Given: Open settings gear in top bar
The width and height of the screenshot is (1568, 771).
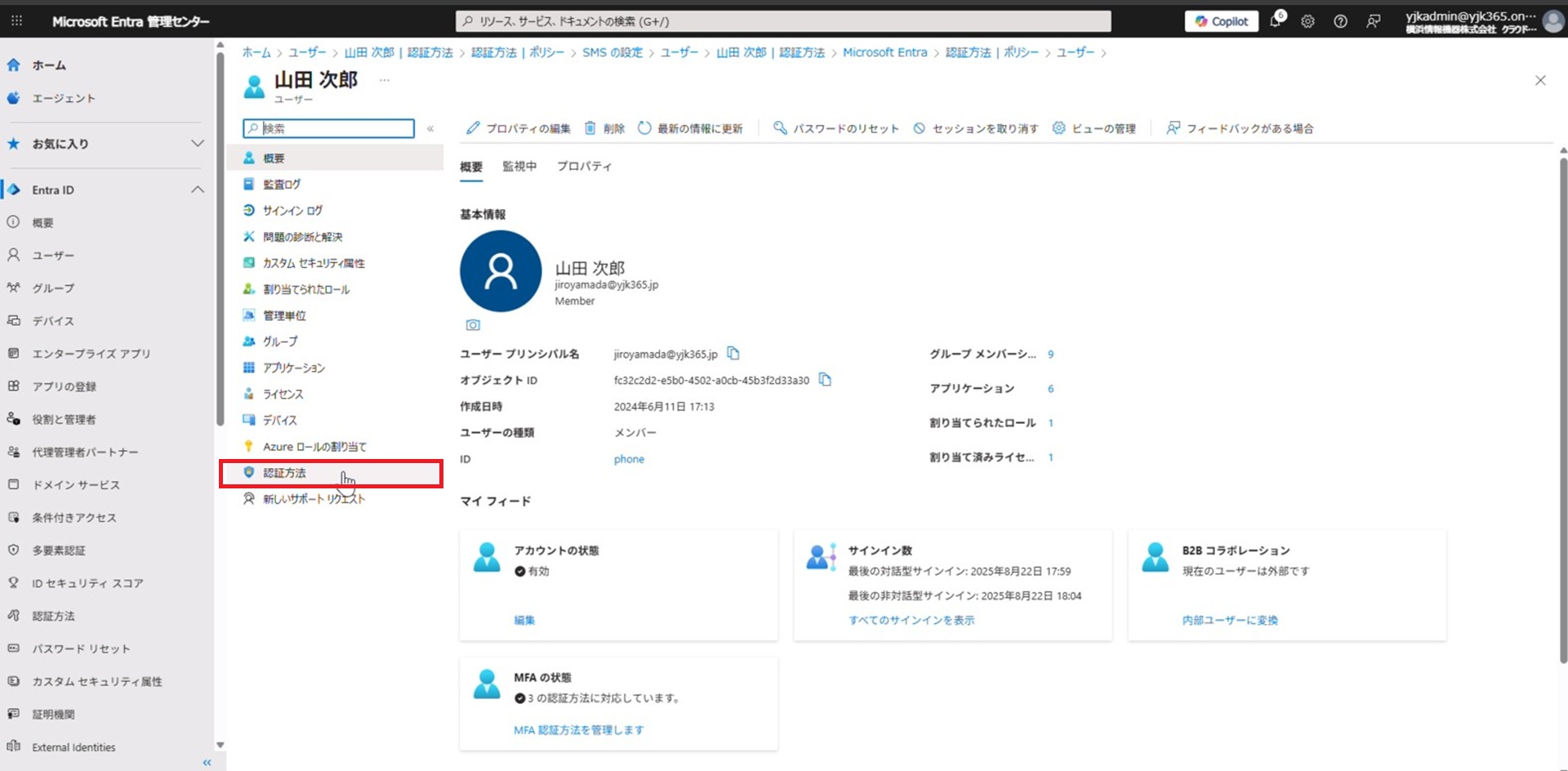Looking at the screenshot, I should [1307, 22].
